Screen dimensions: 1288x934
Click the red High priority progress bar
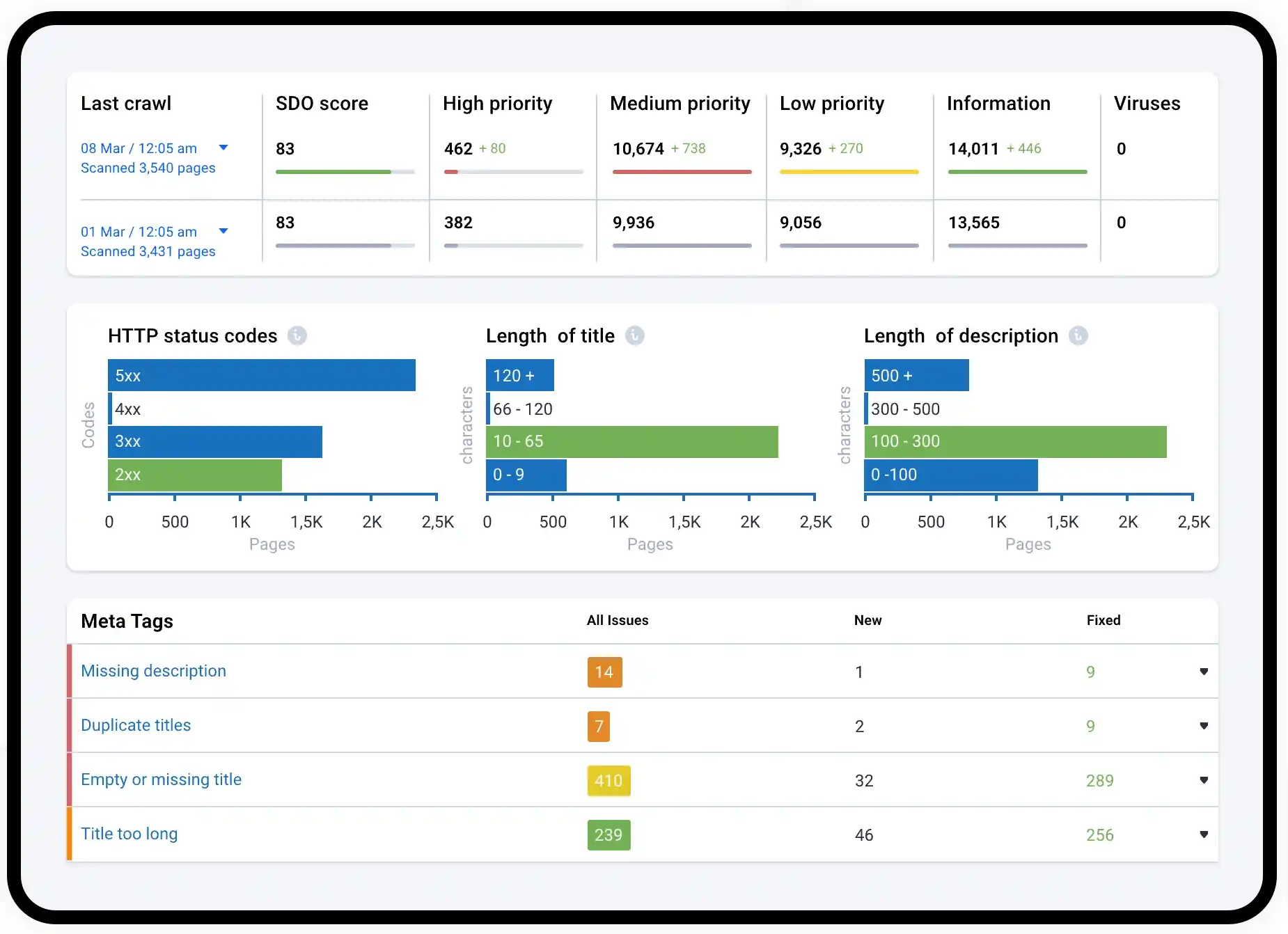pyautogui.click(x=514, y=171)
